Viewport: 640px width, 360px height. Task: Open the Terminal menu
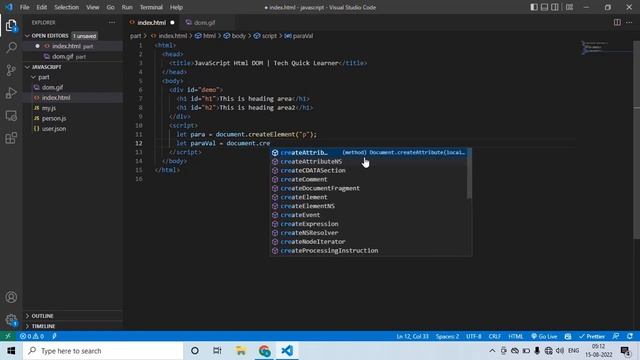pos(151,7)
